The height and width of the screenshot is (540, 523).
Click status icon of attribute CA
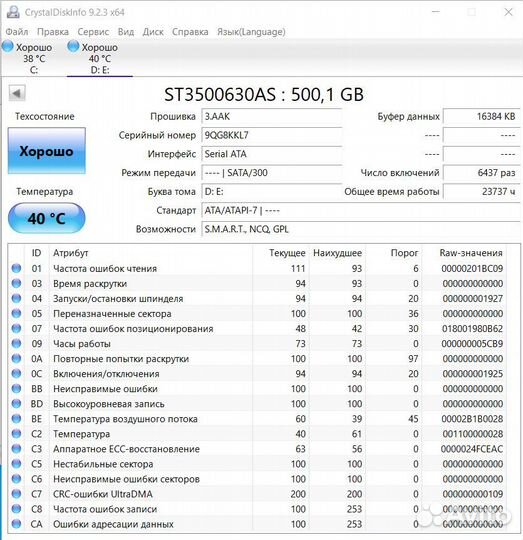16,524
